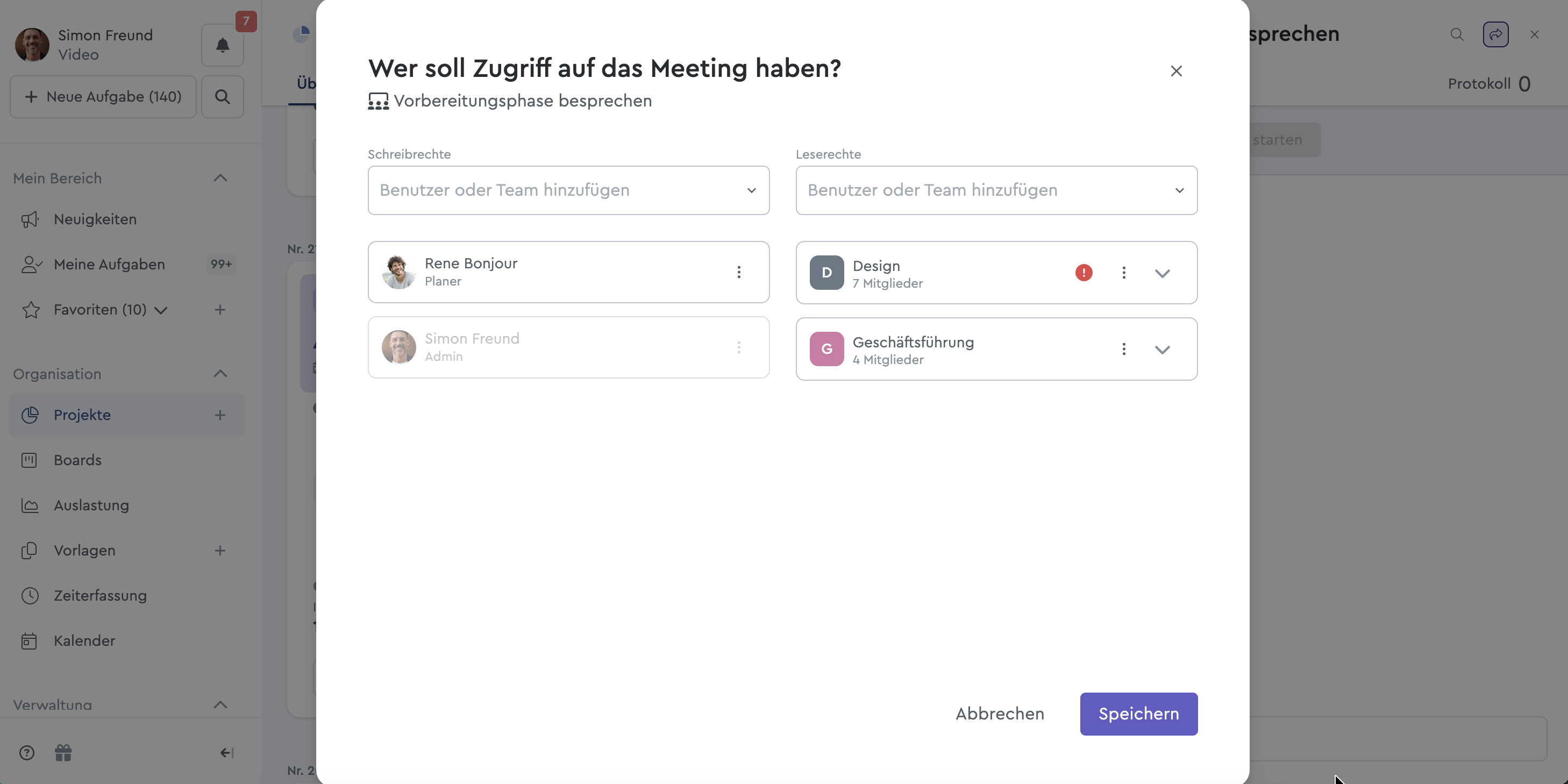
Task: Click the gift icon in sidebar footer
Action: 63,753
